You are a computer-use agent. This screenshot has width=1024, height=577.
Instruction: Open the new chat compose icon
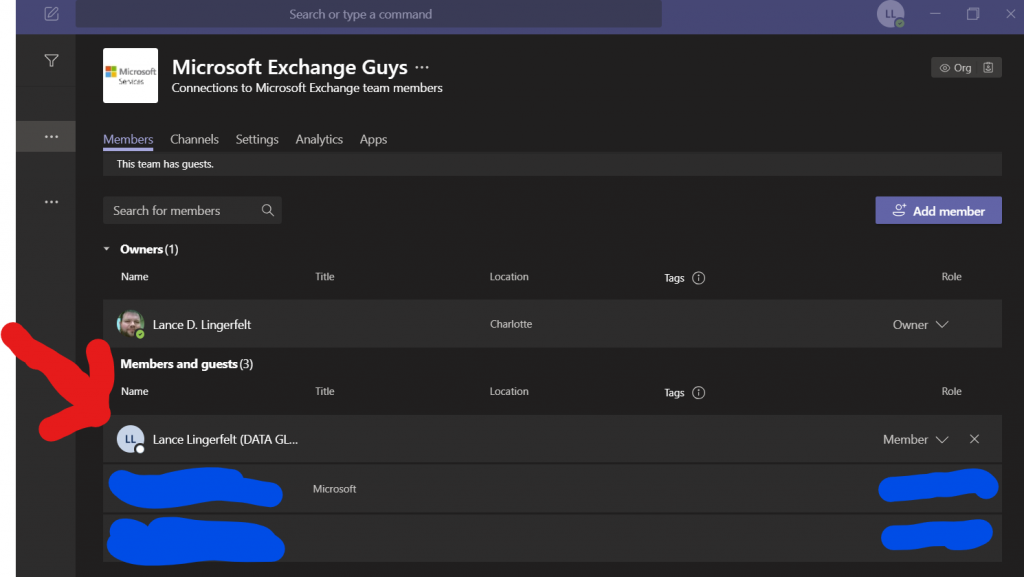pyautogui.click(x=52, y=14)
